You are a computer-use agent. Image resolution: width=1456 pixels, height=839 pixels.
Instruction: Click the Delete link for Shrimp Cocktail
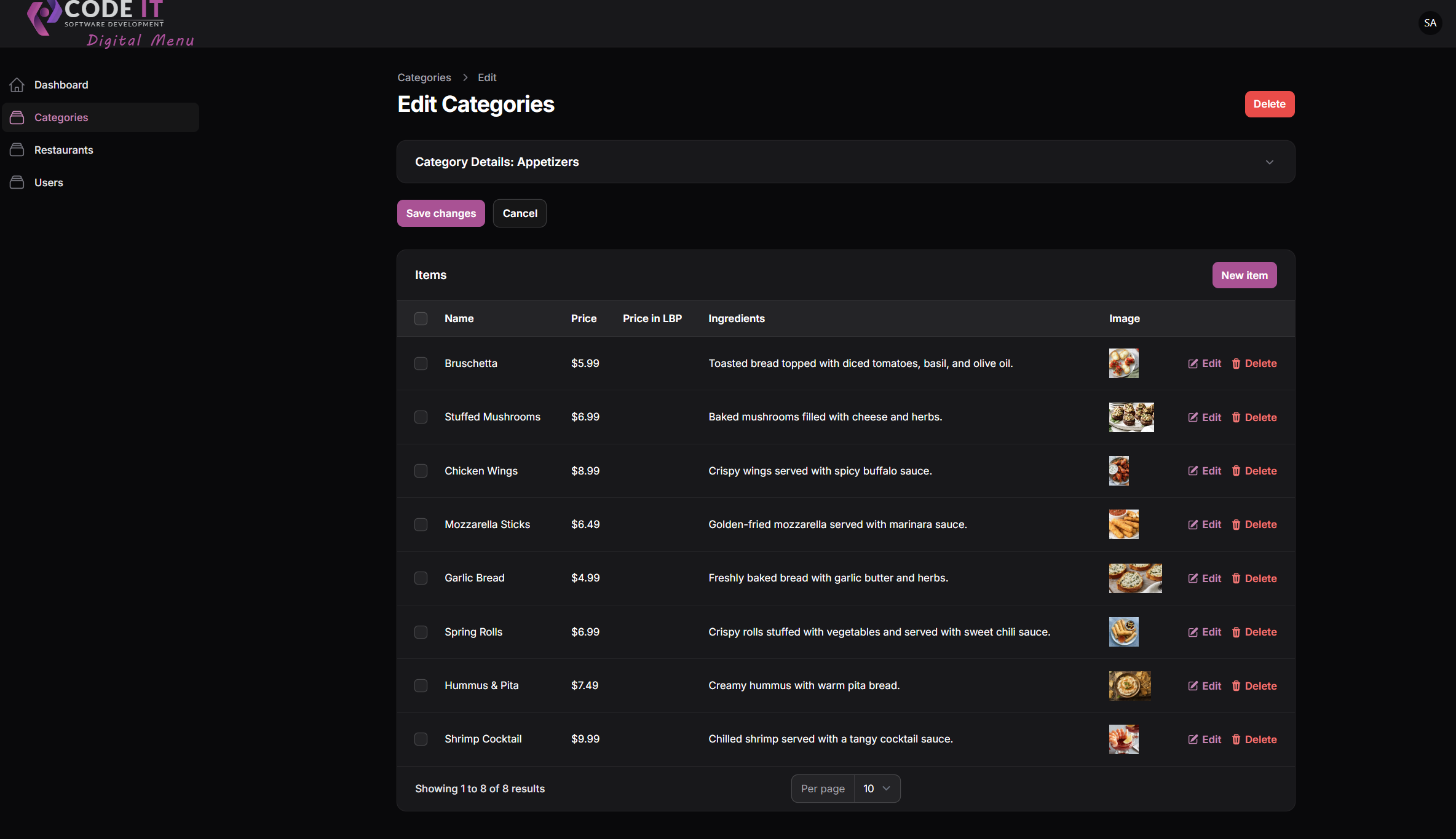(x=1254, y=739)
